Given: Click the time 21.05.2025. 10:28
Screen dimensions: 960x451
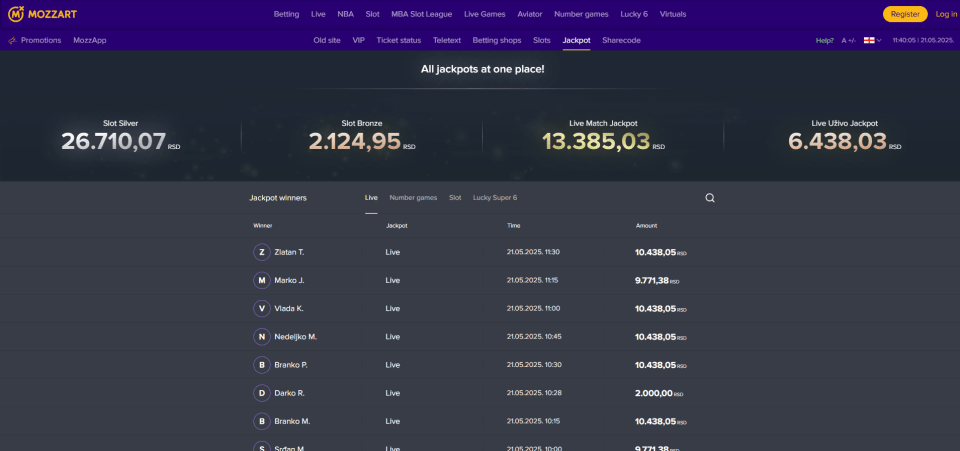Looking at the screenshot, I should [534, 393].
